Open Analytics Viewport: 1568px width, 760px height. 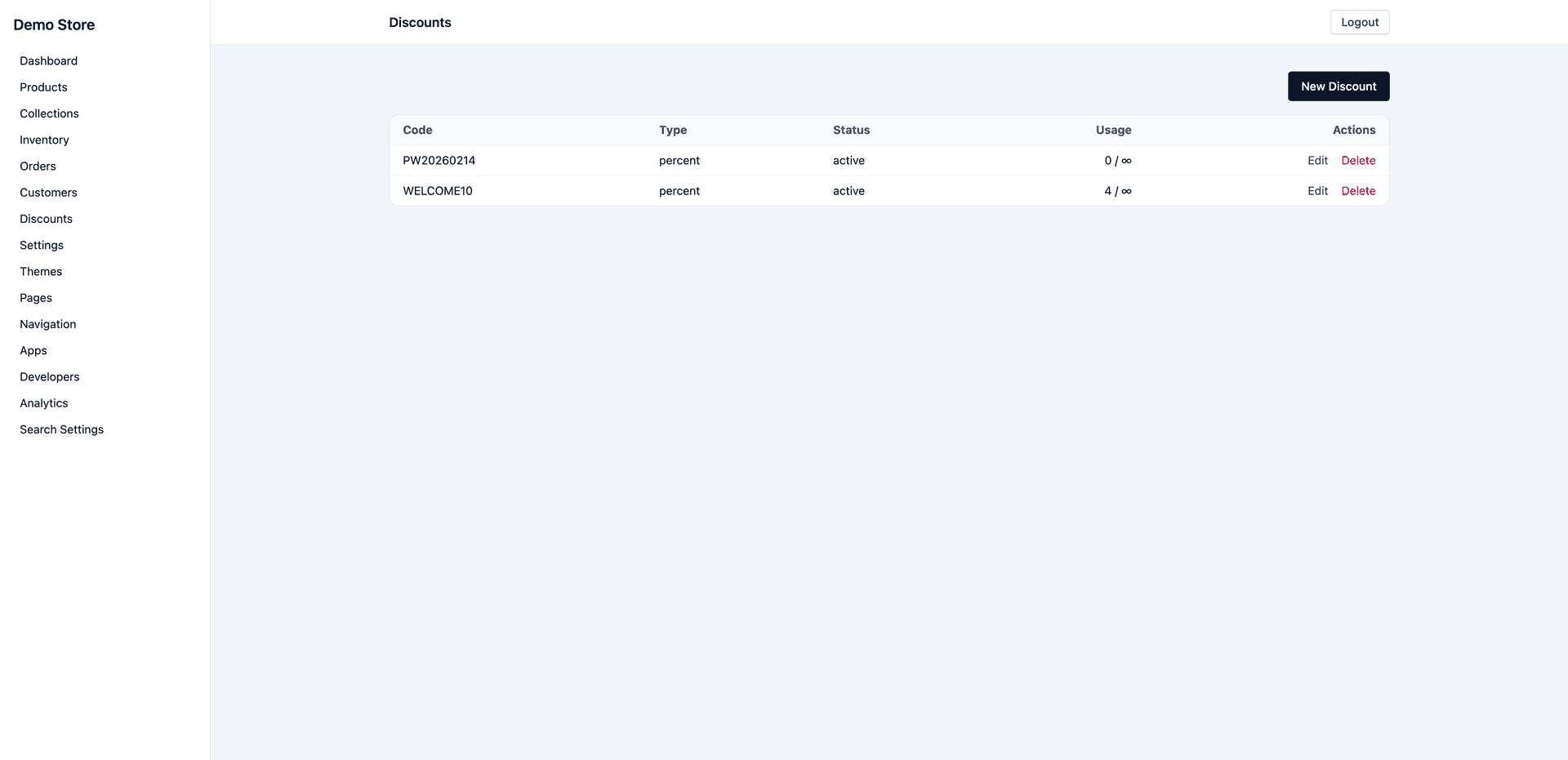point(43,402)
